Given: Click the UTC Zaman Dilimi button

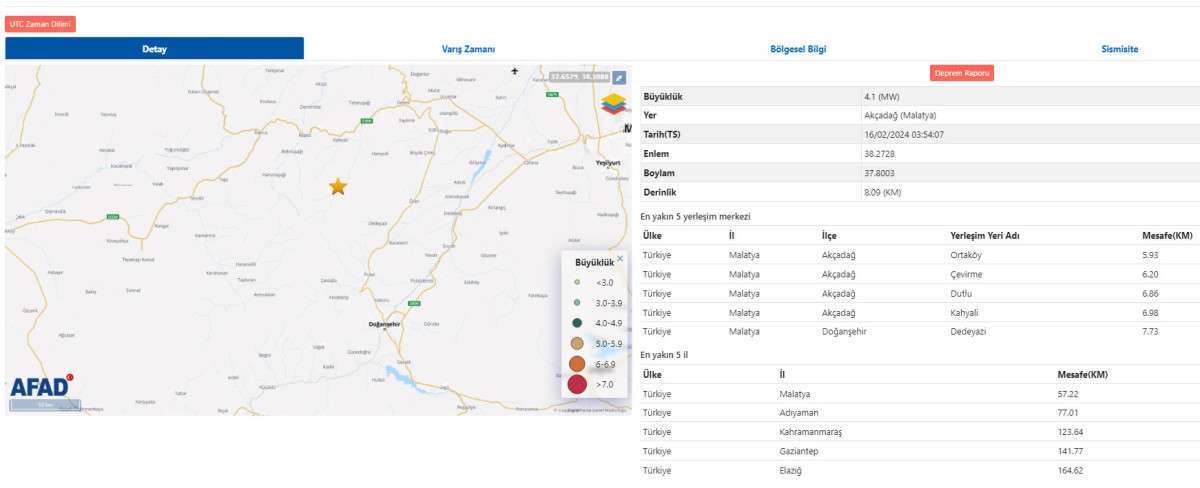Looking at the screenshot, I should click(40, 23).
